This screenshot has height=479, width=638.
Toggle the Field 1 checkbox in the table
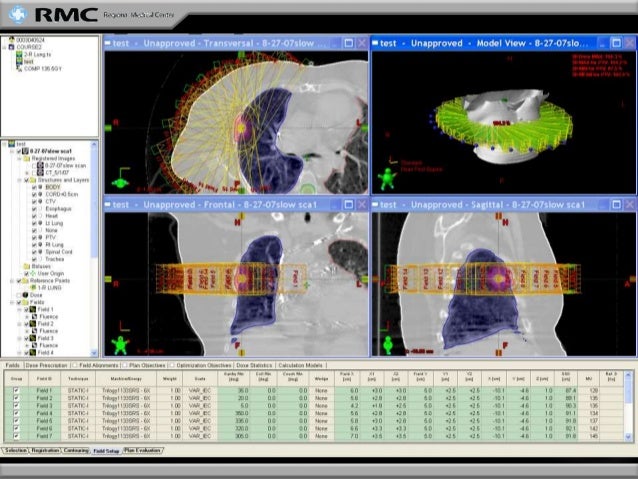point(15,389)
